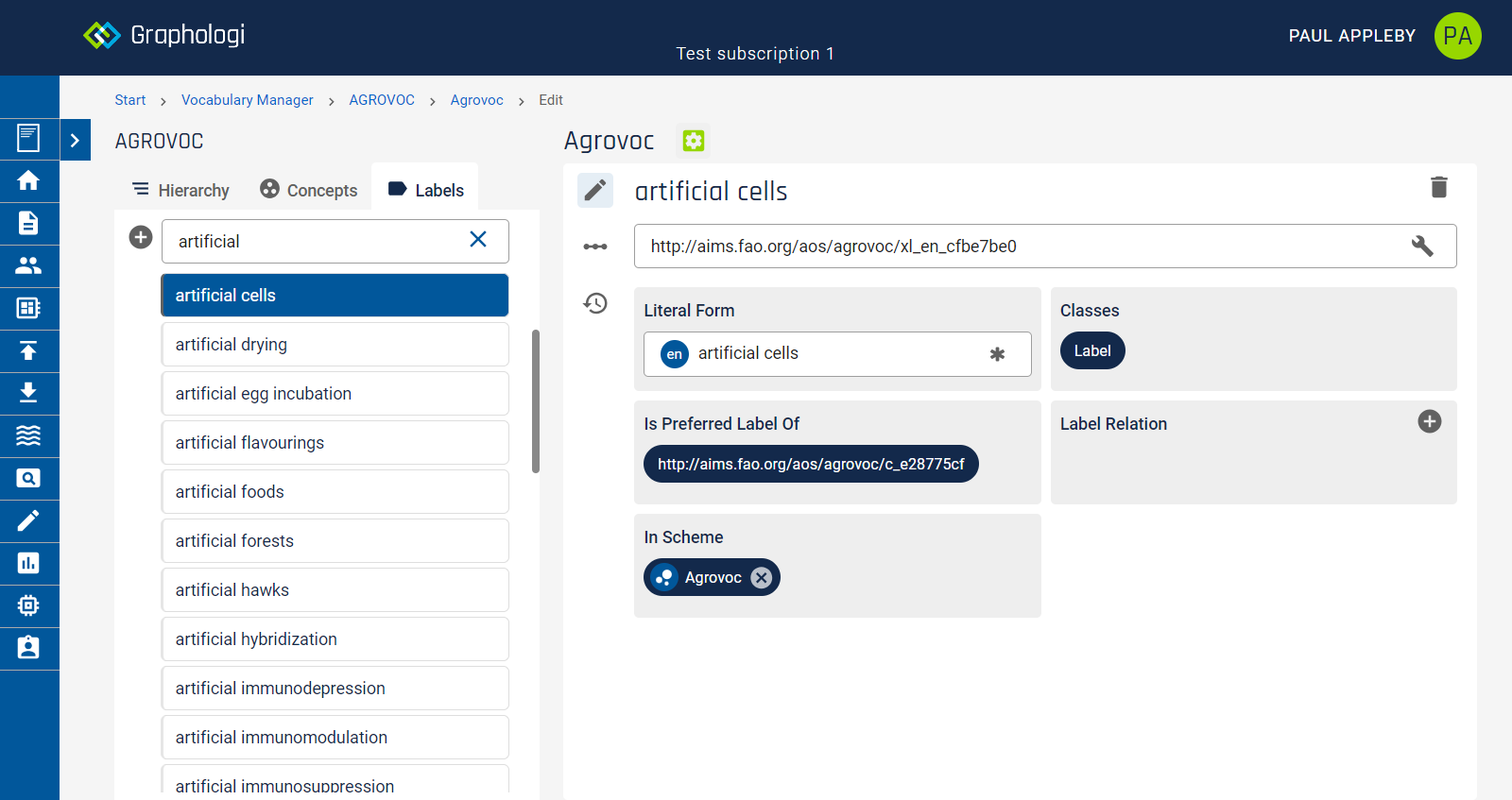This screenshot has width=1512, height=800.
Task: Click the pencil edit icon beside artificial cells
Action: coord(595,191)
